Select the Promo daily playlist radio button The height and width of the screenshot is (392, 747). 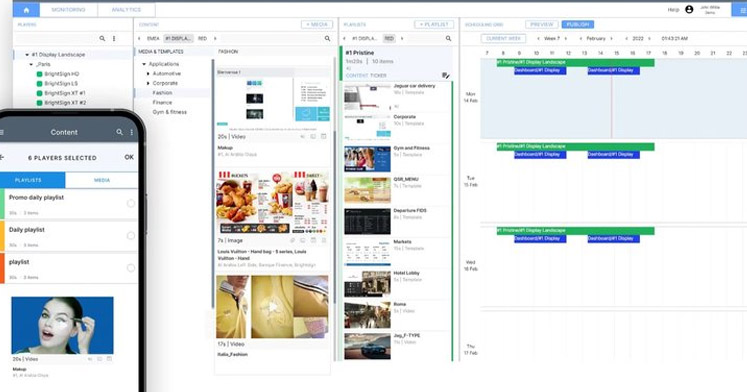click(x=131, y=203)
